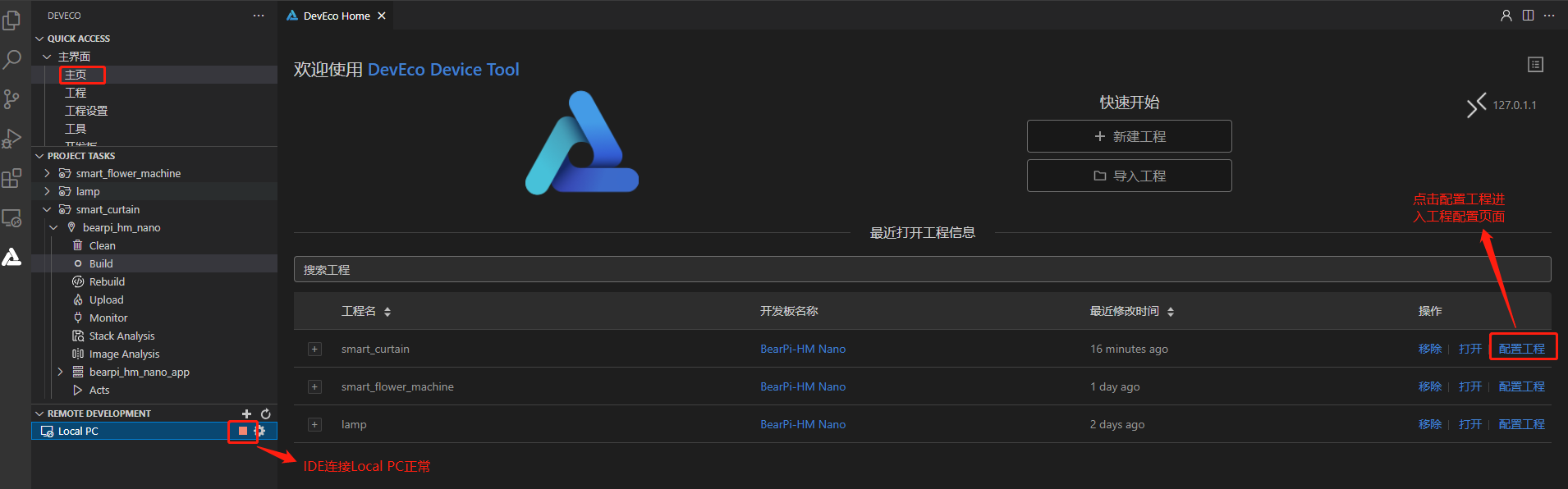Open the Remote Explorer view

click(11, 218)
